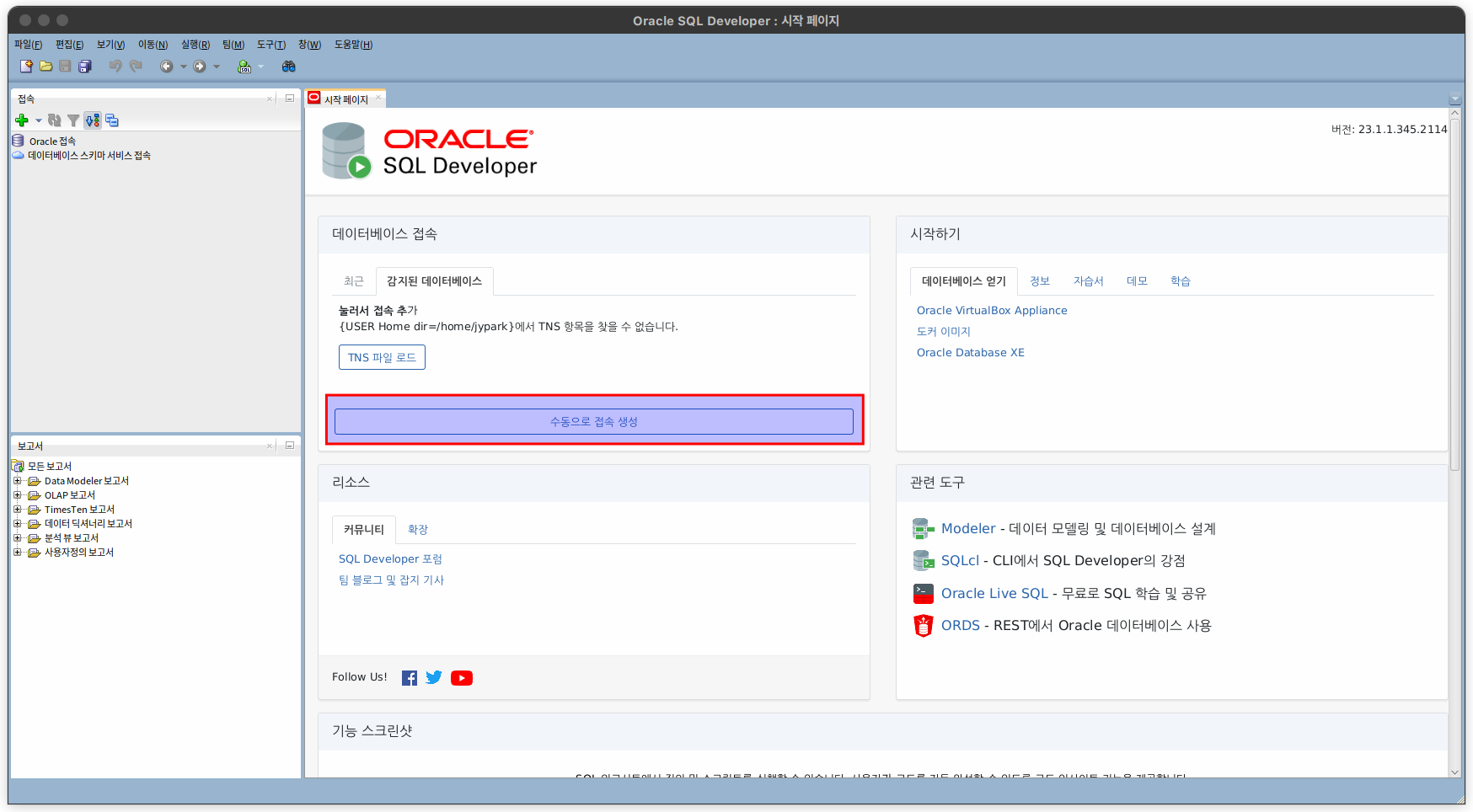Open the 편집(E) menu

70,45
